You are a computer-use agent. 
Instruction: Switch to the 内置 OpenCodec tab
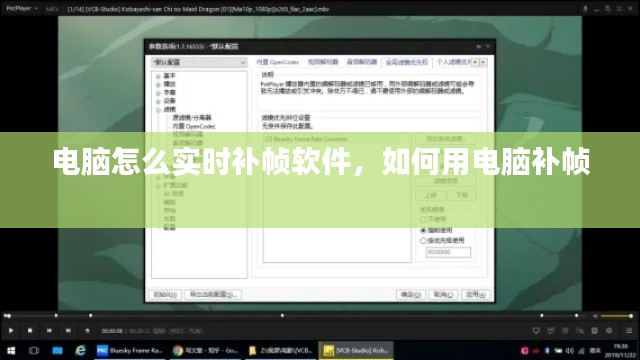[x=278, y=62]
